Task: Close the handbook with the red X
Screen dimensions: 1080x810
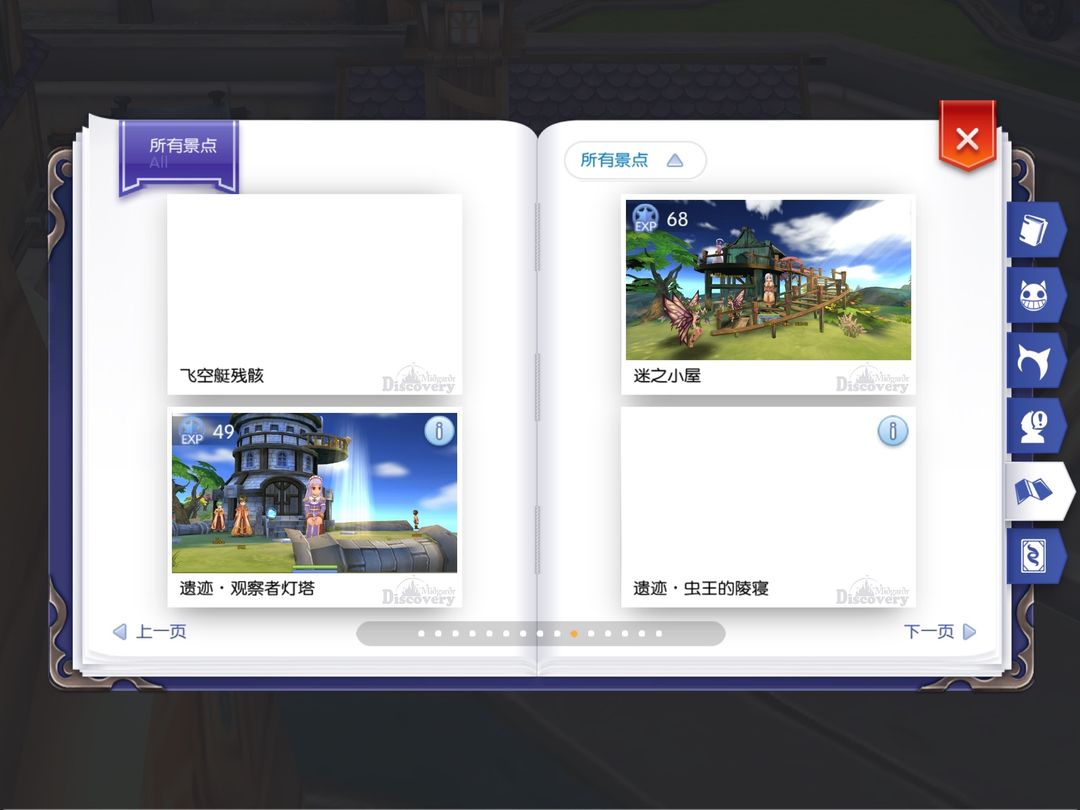Action: click(x=968, y=138)
